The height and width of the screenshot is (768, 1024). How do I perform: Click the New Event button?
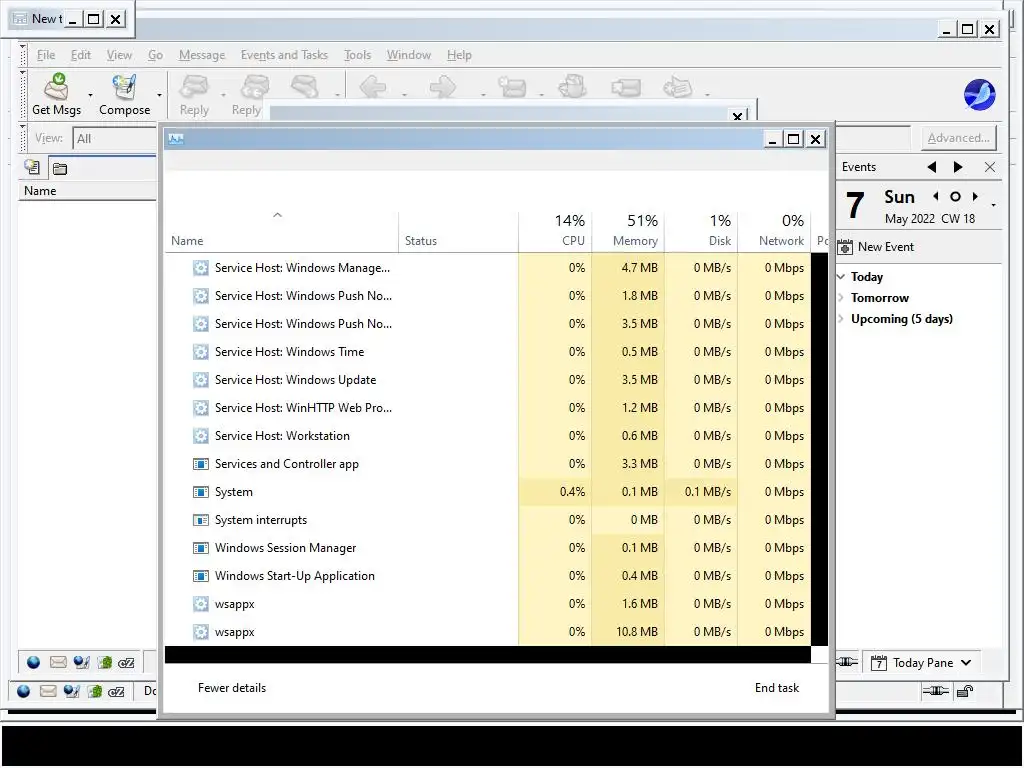click(876, 247)
